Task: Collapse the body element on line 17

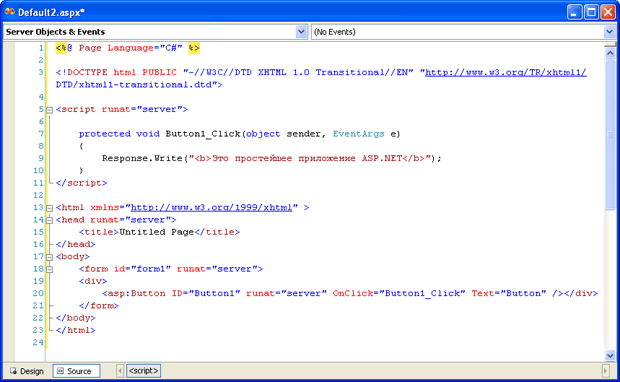Action: click(x=49, y=257)
